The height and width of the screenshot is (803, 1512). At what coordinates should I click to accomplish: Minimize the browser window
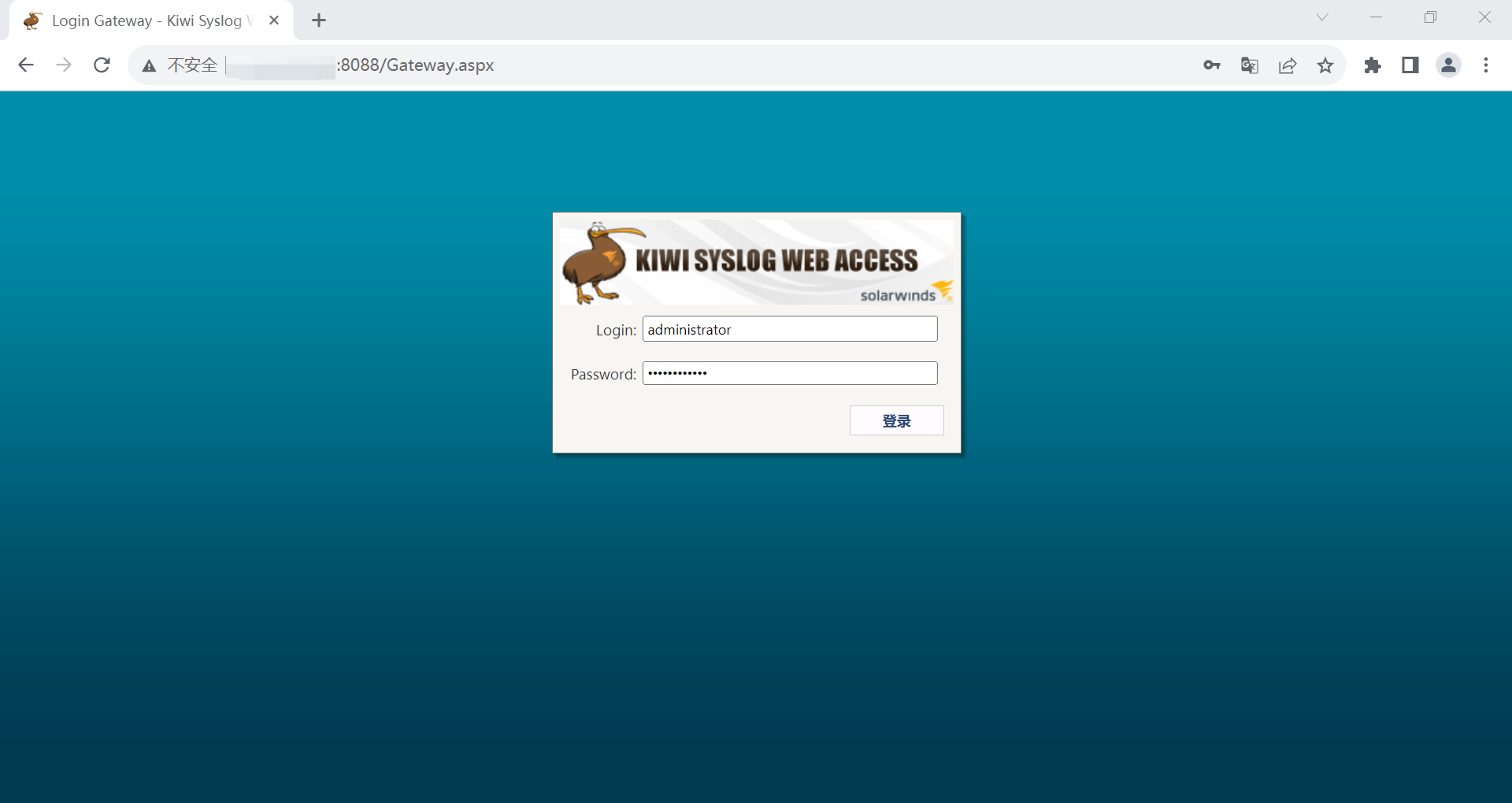coord(1377,17)
